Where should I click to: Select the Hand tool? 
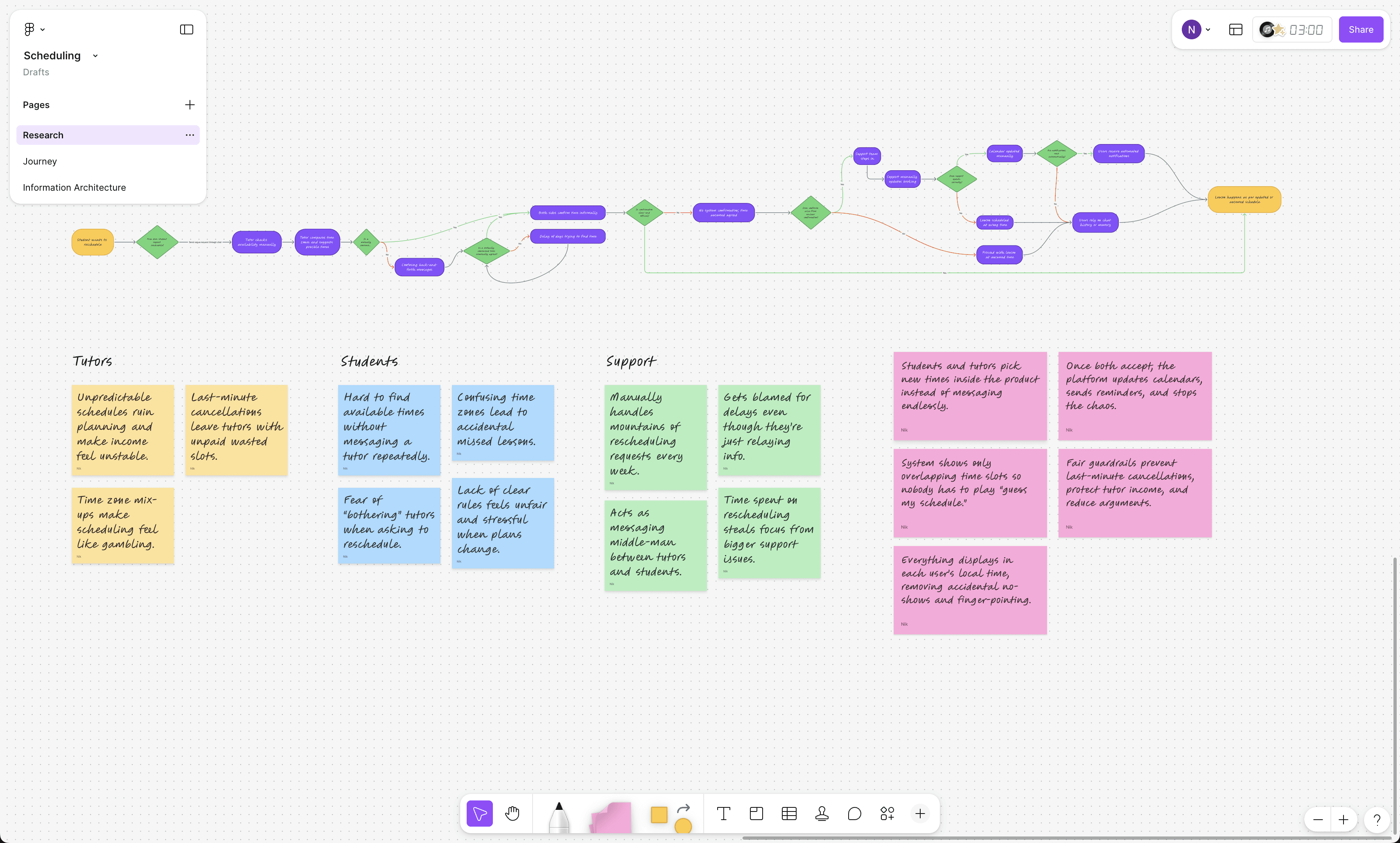coord(512,814)
